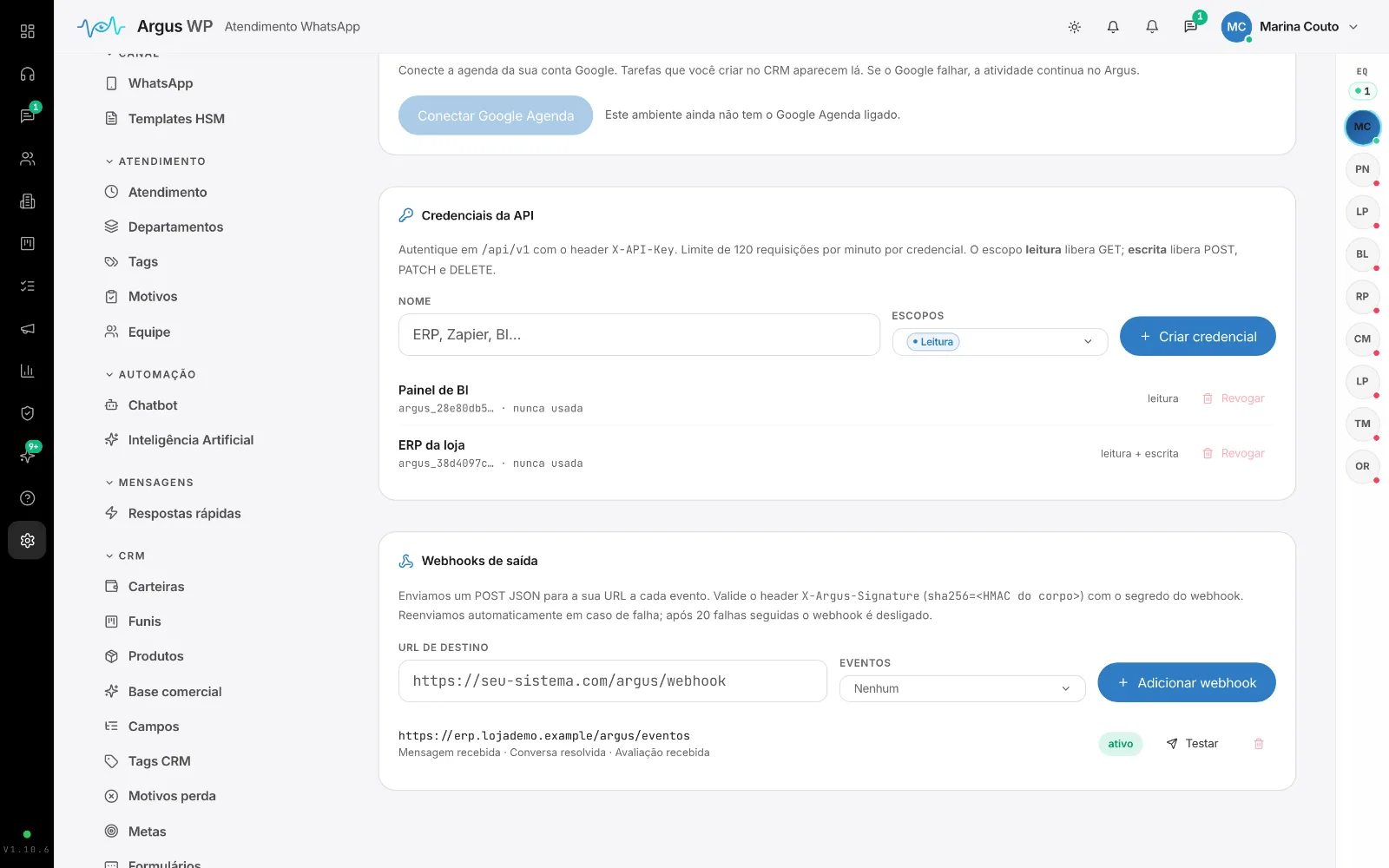This screenshot has width=1389, height=868.
Task: Open the settings gear icon in left rail
Action: 27,540
